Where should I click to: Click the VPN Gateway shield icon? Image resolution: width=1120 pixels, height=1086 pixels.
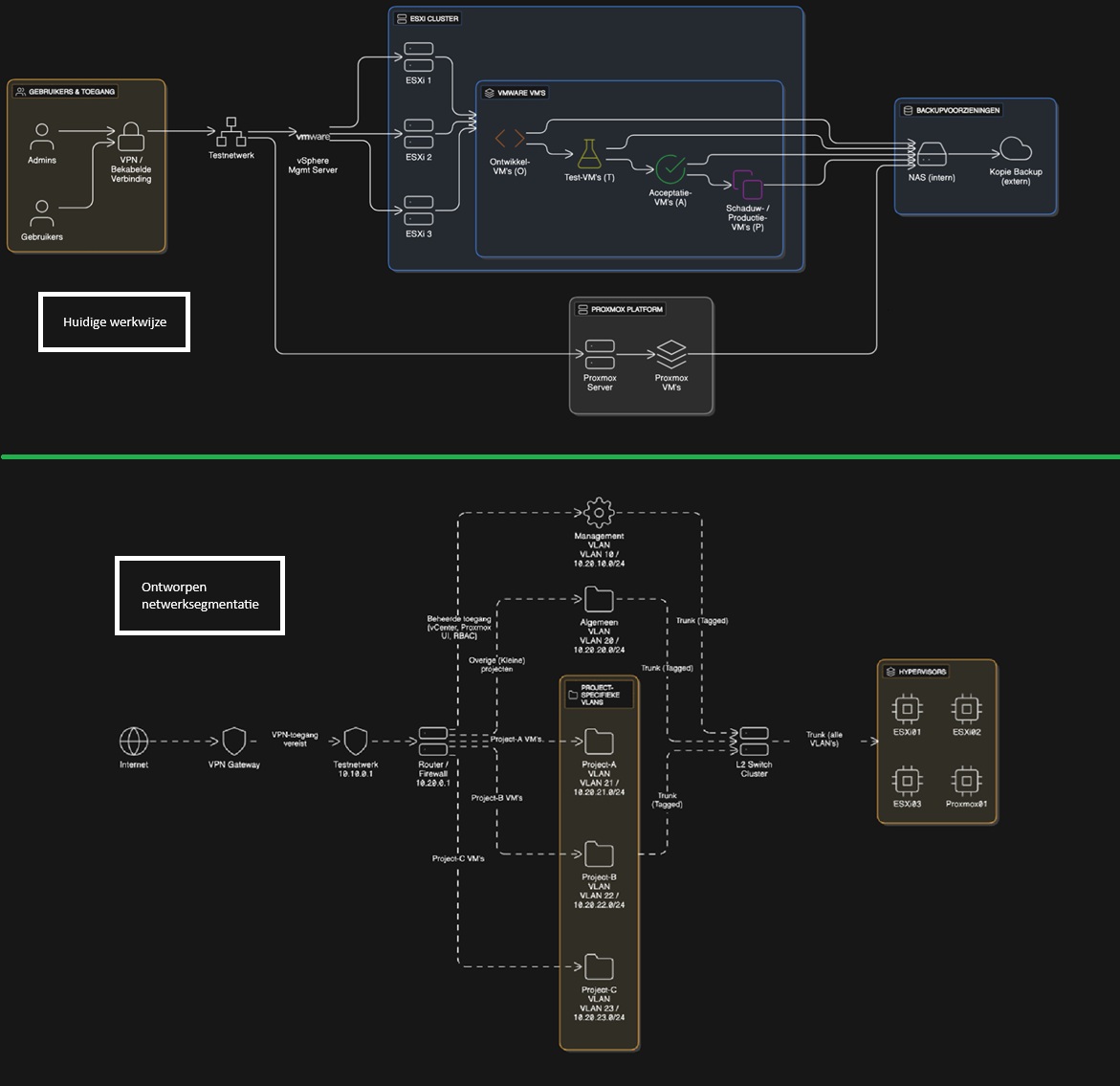tap(234, 741)
